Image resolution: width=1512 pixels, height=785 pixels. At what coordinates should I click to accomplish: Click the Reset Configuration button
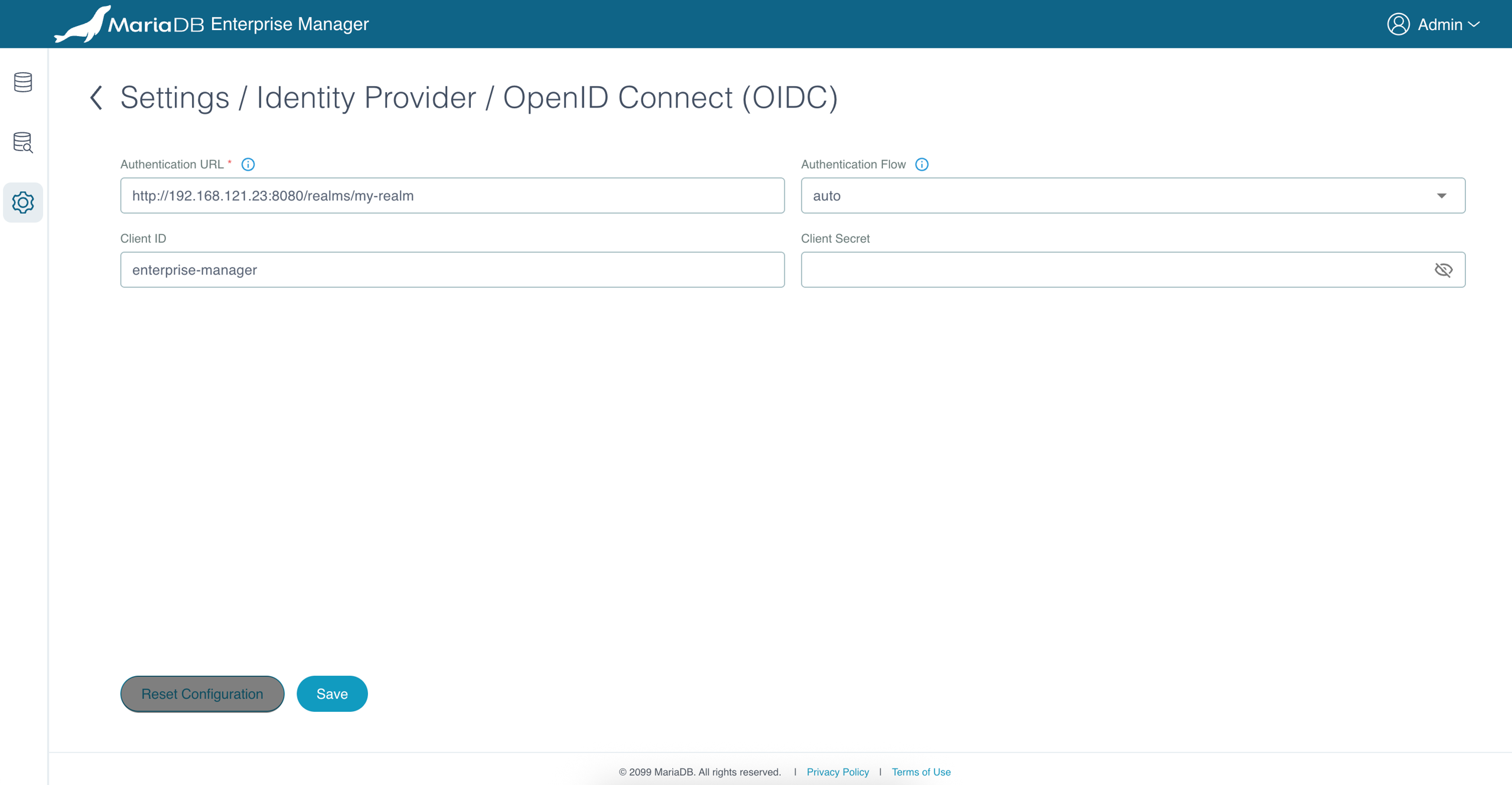coord(202,694)
